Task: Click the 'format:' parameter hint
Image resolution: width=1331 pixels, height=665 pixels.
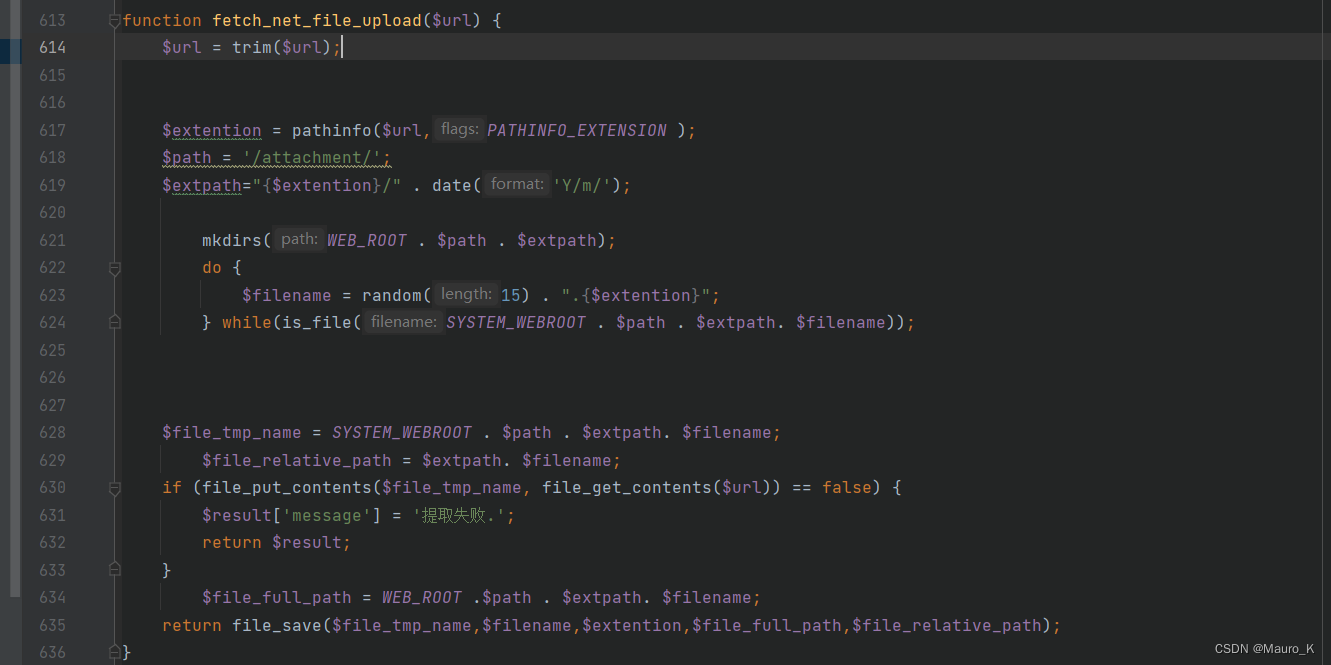Action: (x=517, y=184)
